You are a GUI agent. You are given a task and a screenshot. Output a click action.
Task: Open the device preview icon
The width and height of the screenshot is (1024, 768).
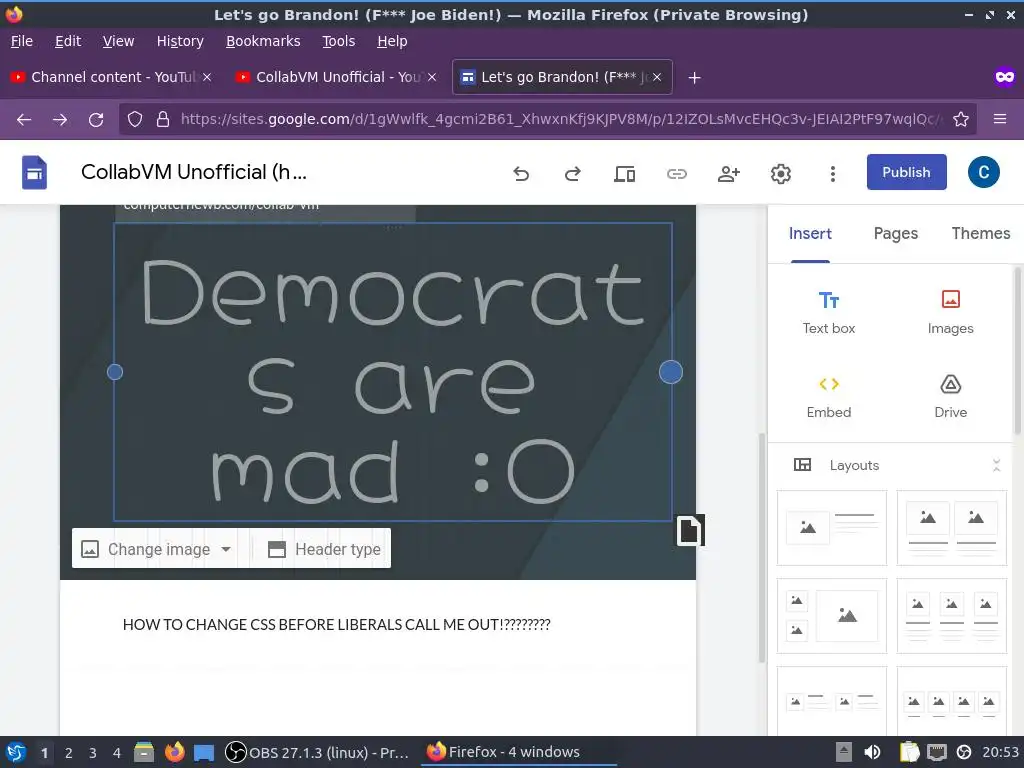(624, 174)
